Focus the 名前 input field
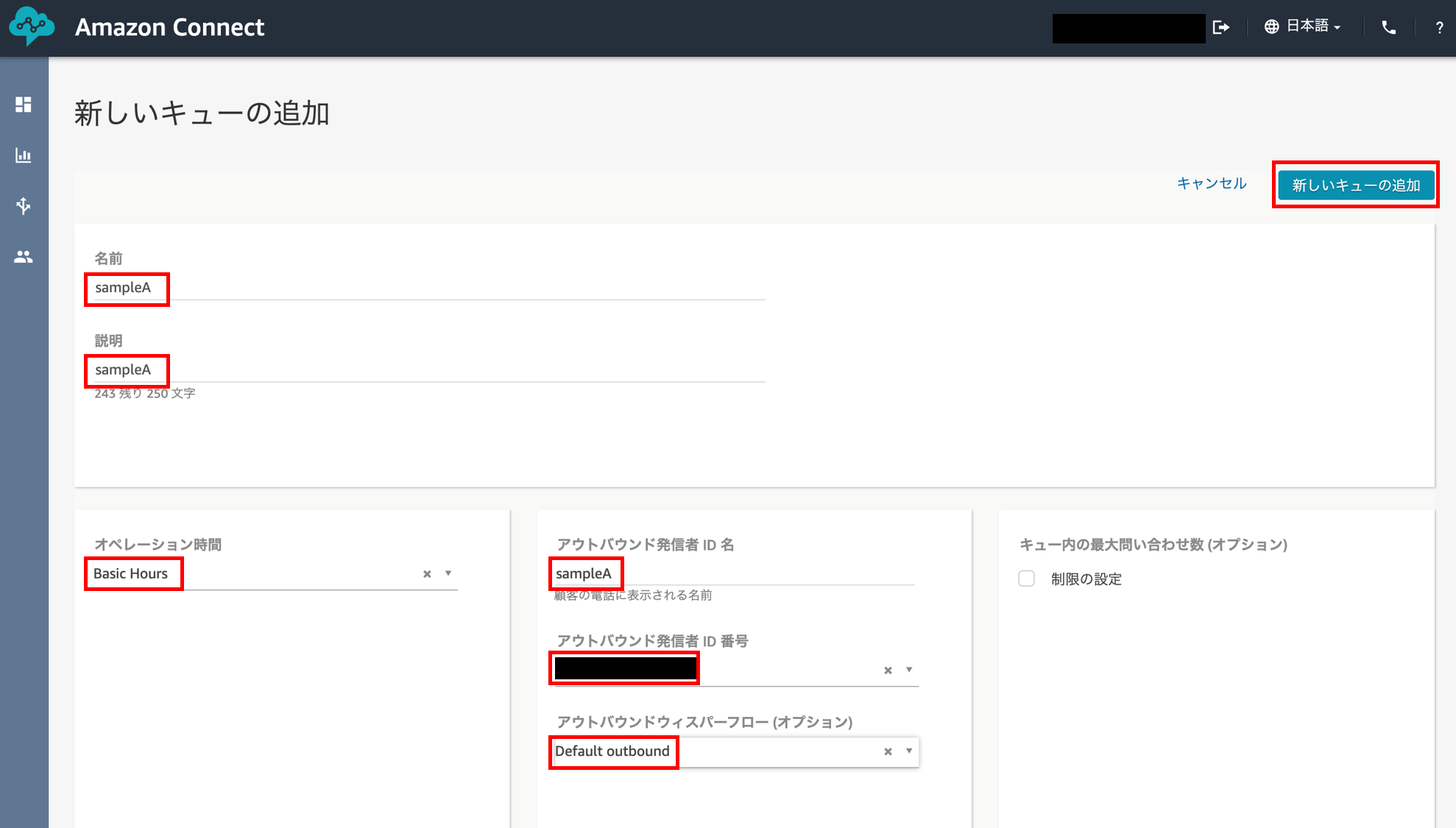Image resolution: width=1456 pixels, height=828 pixels. (430, 288)
